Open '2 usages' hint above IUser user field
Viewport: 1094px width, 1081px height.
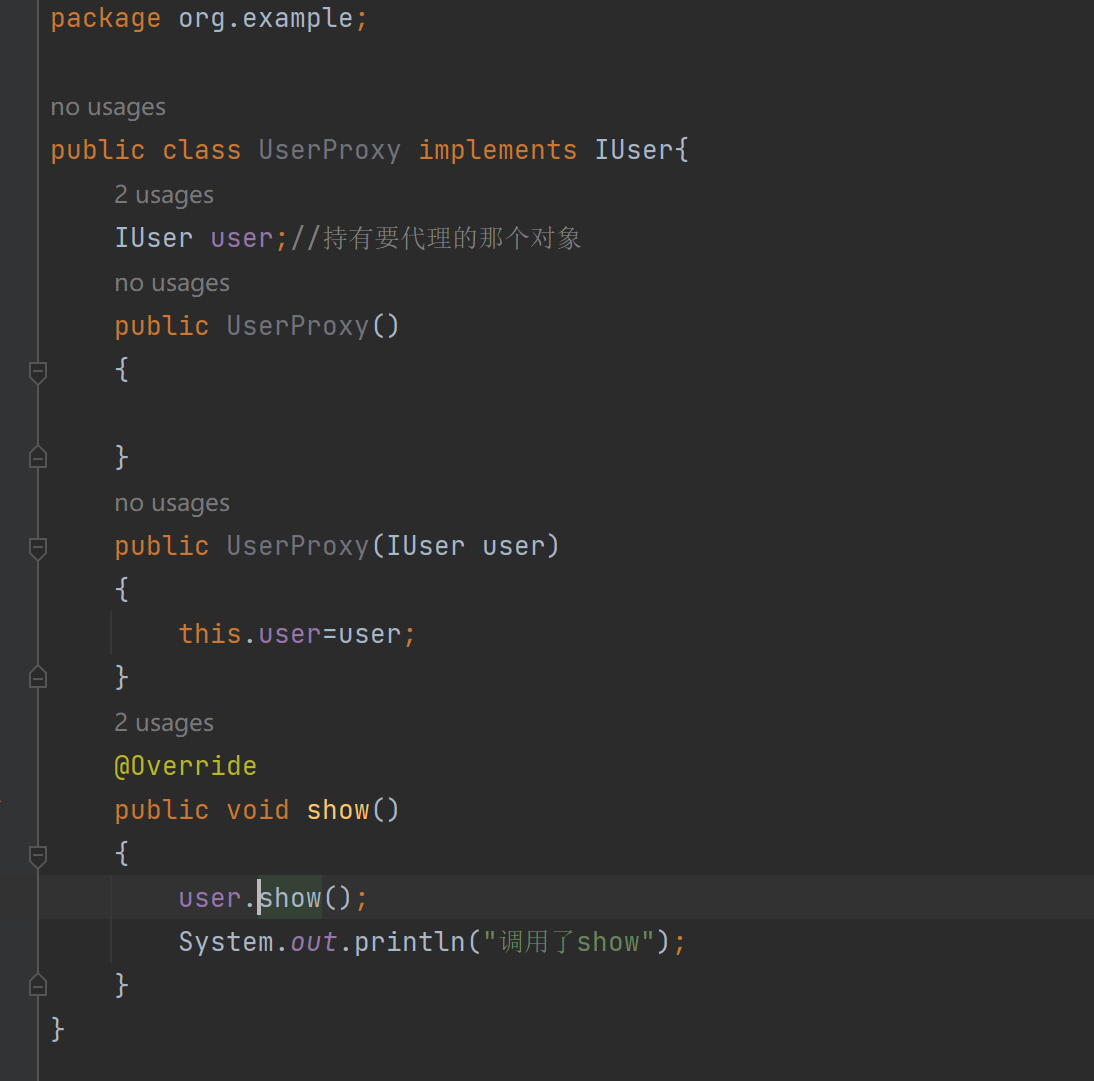(164, 195)
